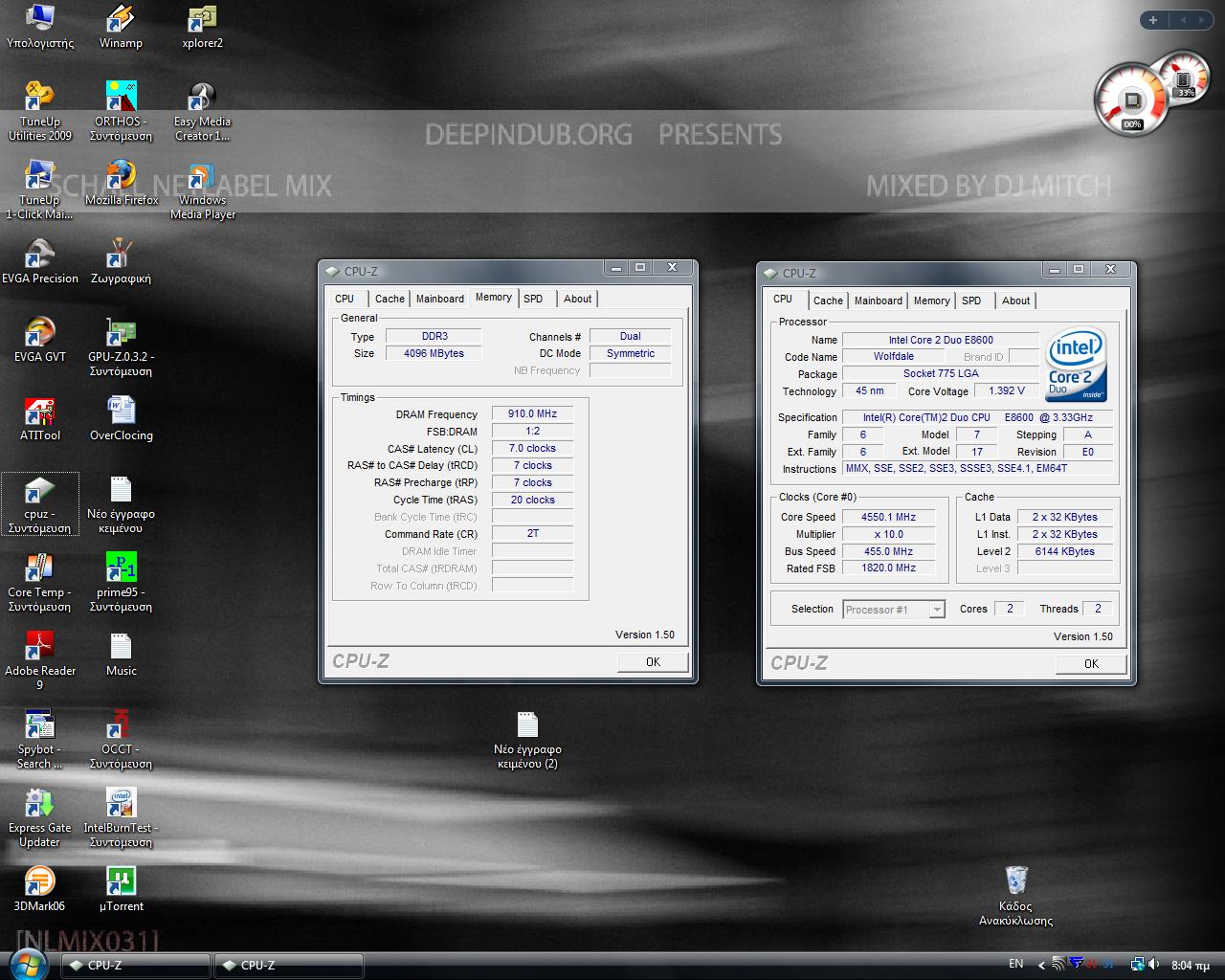This screenshot has height=980, width=1225.
Task: Click the Level 2 6144 KBytes value
Action: click(1064, 551)
